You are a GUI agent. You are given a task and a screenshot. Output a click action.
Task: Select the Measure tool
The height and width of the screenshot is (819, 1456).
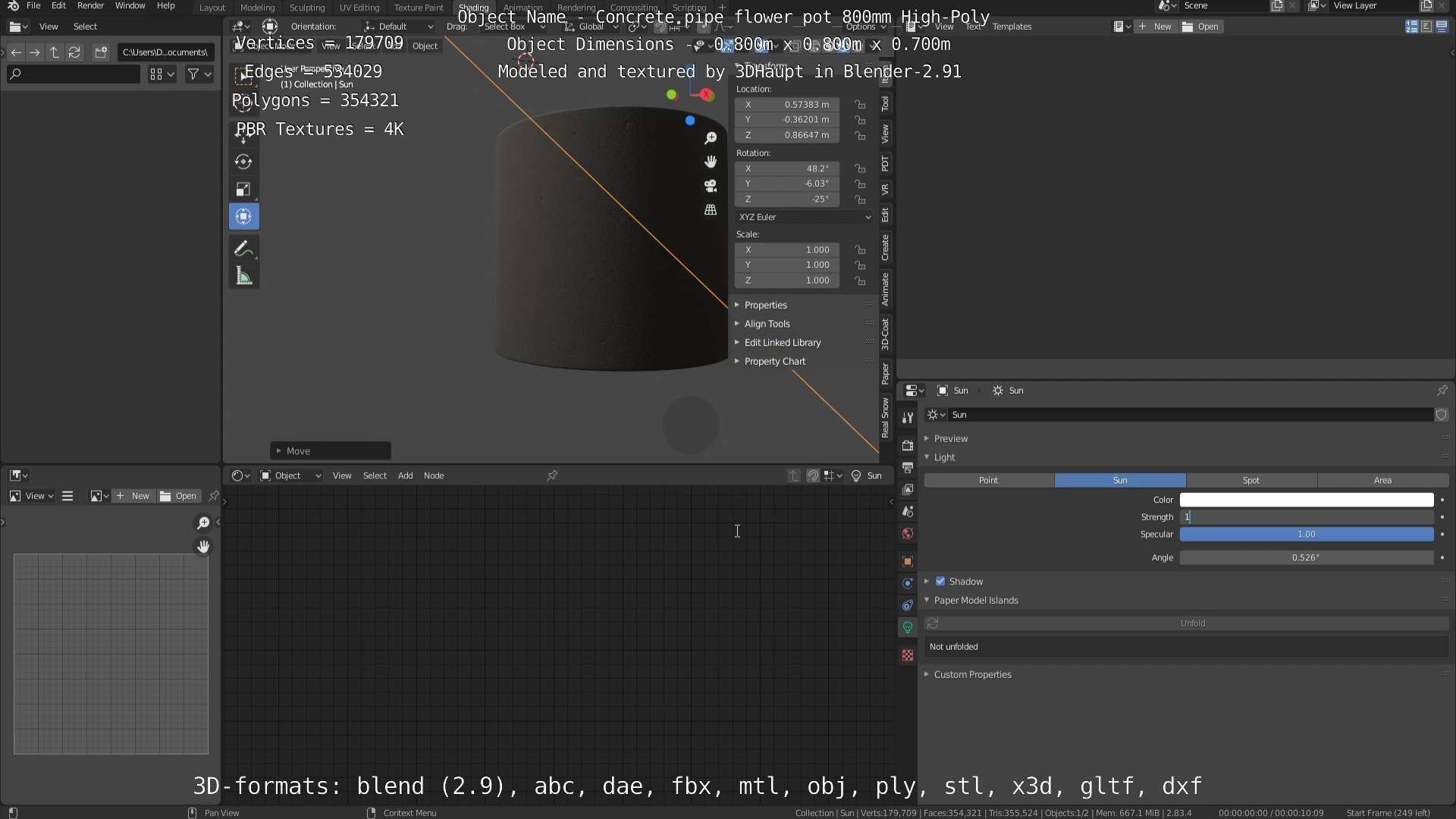[243, 277]
